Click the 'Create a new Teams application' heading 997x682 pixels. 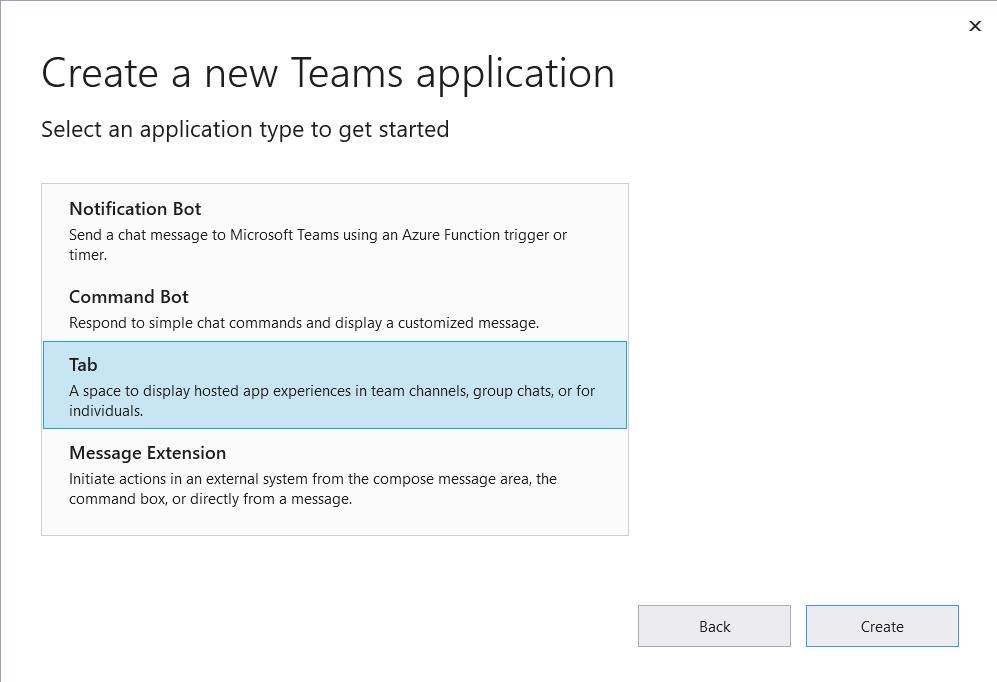click(327, 74)
